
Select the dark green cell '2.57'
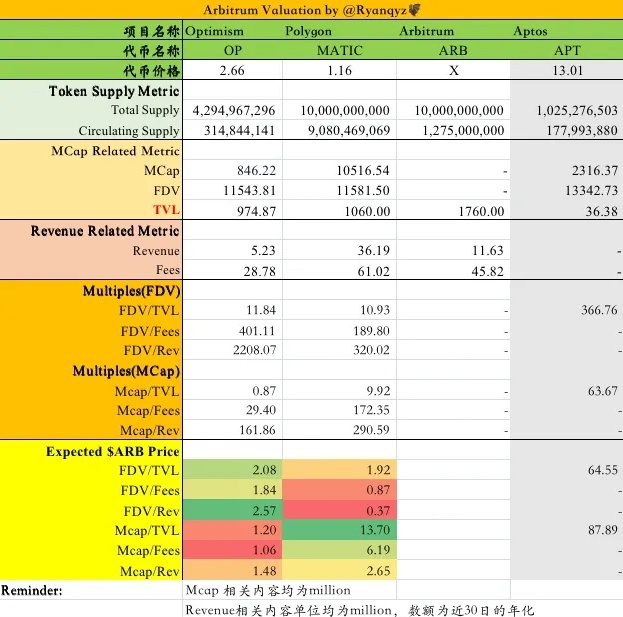click(x=232, y=510)
